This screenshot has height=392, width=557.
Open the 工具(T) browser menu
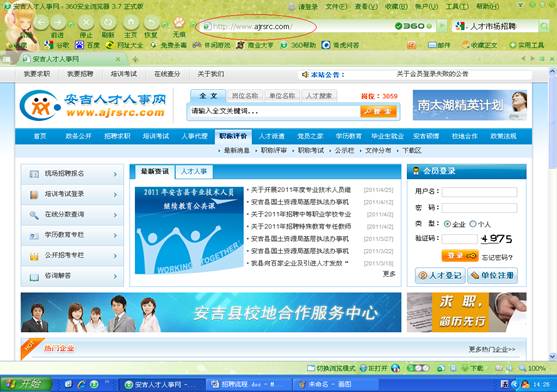457,6
